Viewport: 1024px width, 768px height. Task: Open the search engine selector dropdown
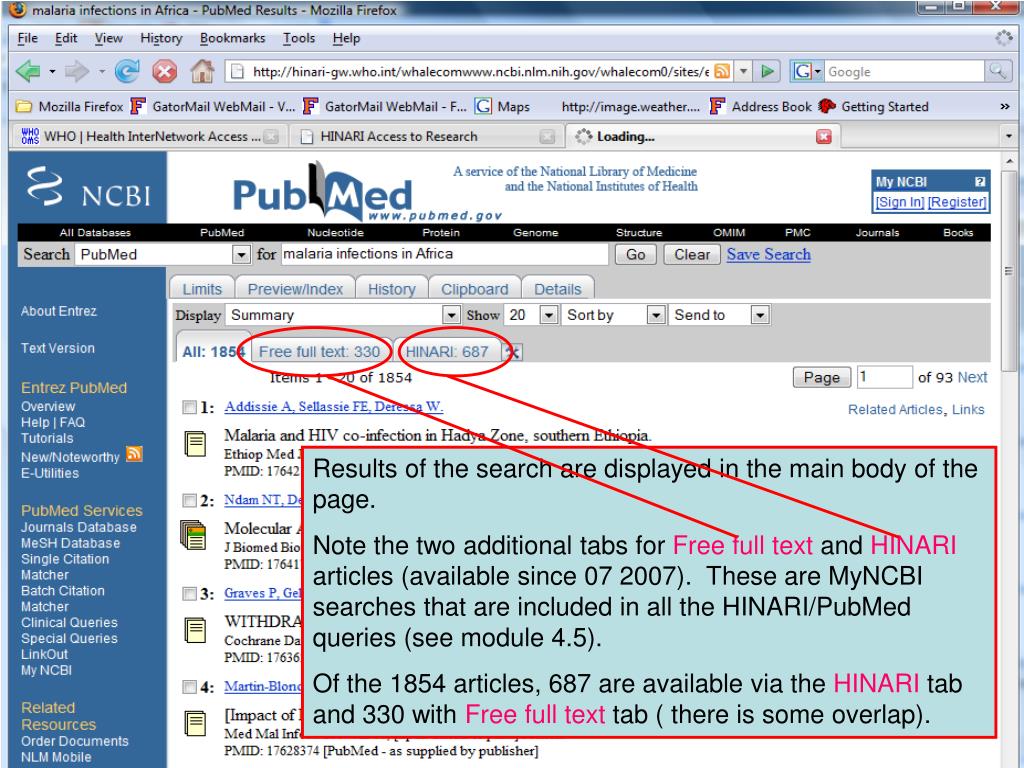(808, 71)
